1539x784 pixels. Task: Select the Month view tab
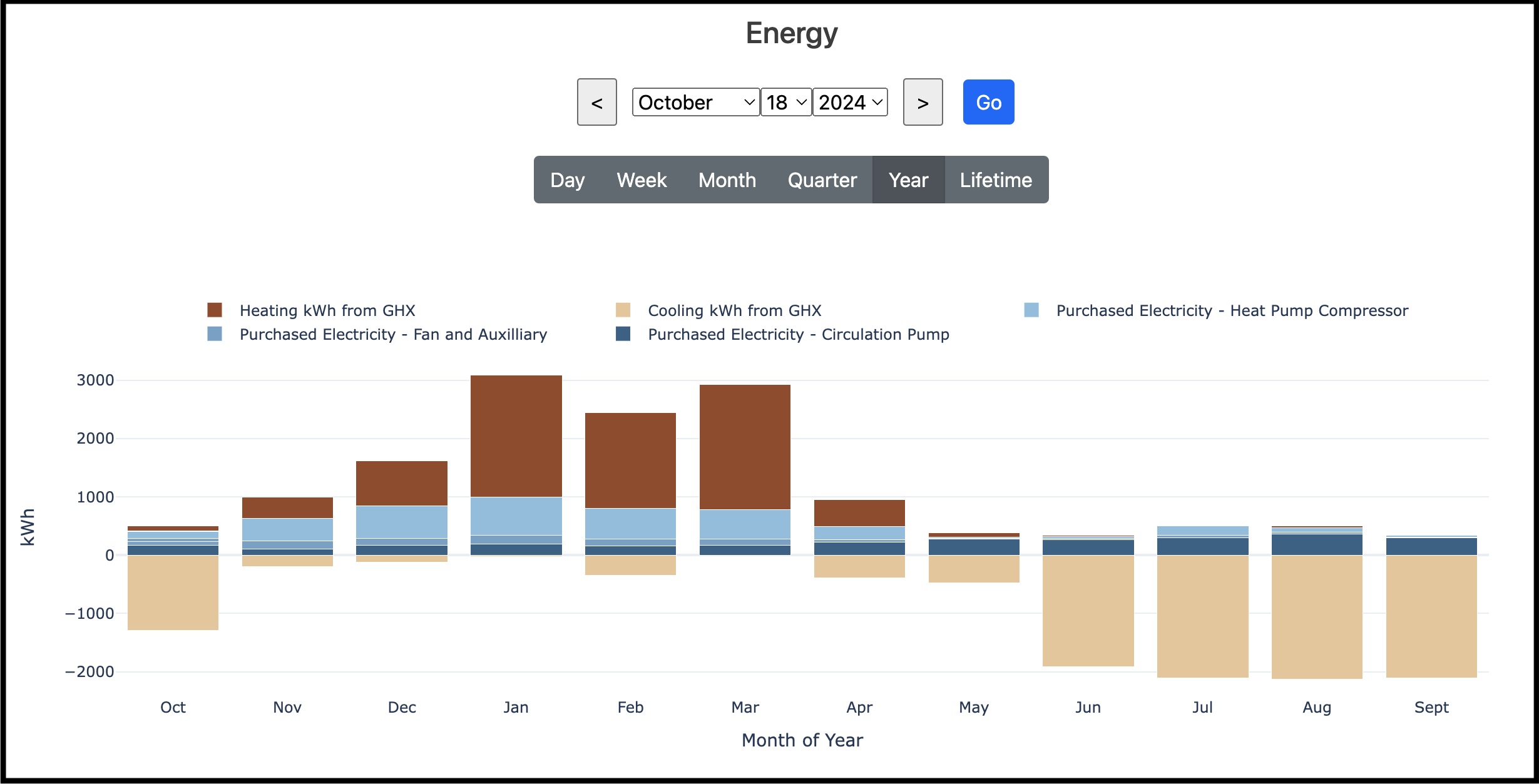point(727,180)
